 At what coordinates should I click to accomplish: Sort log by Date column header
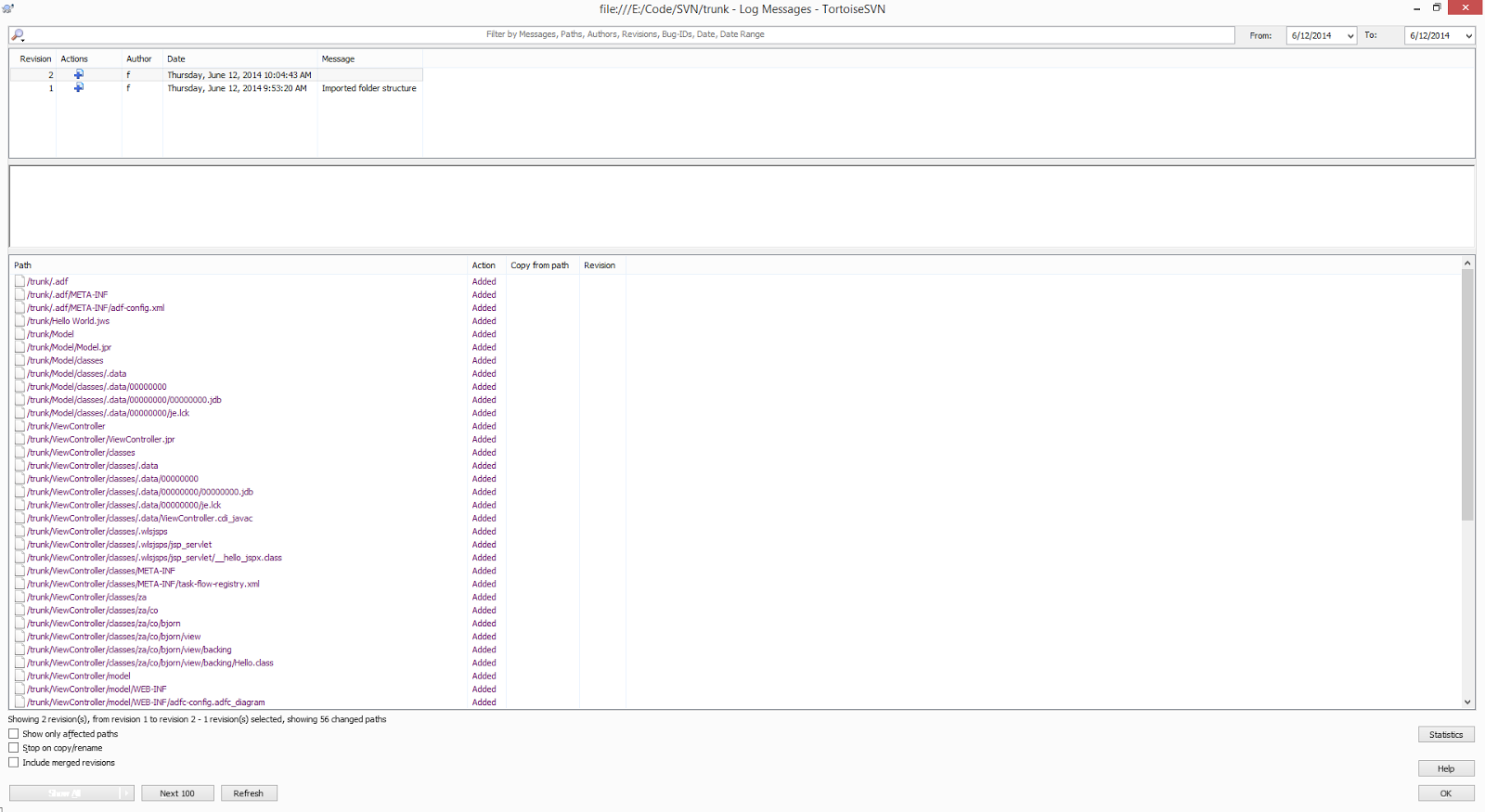tap(239, 58)
